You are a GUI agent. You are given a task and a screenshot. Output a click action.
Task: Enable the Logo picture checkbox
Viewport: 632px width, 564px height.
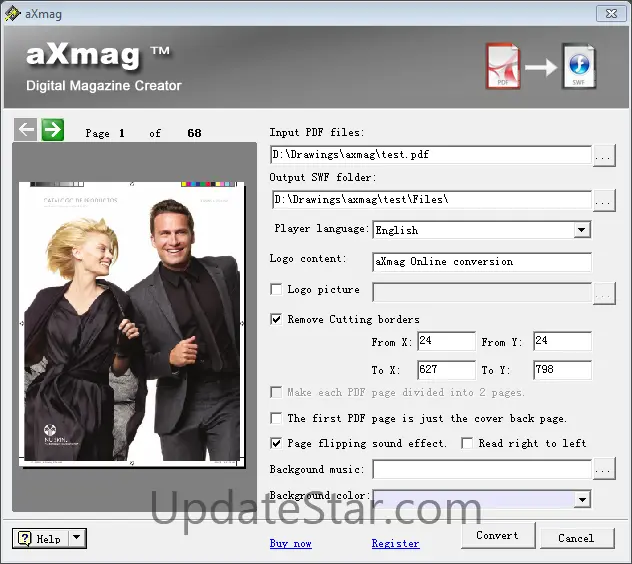point(276,289)
